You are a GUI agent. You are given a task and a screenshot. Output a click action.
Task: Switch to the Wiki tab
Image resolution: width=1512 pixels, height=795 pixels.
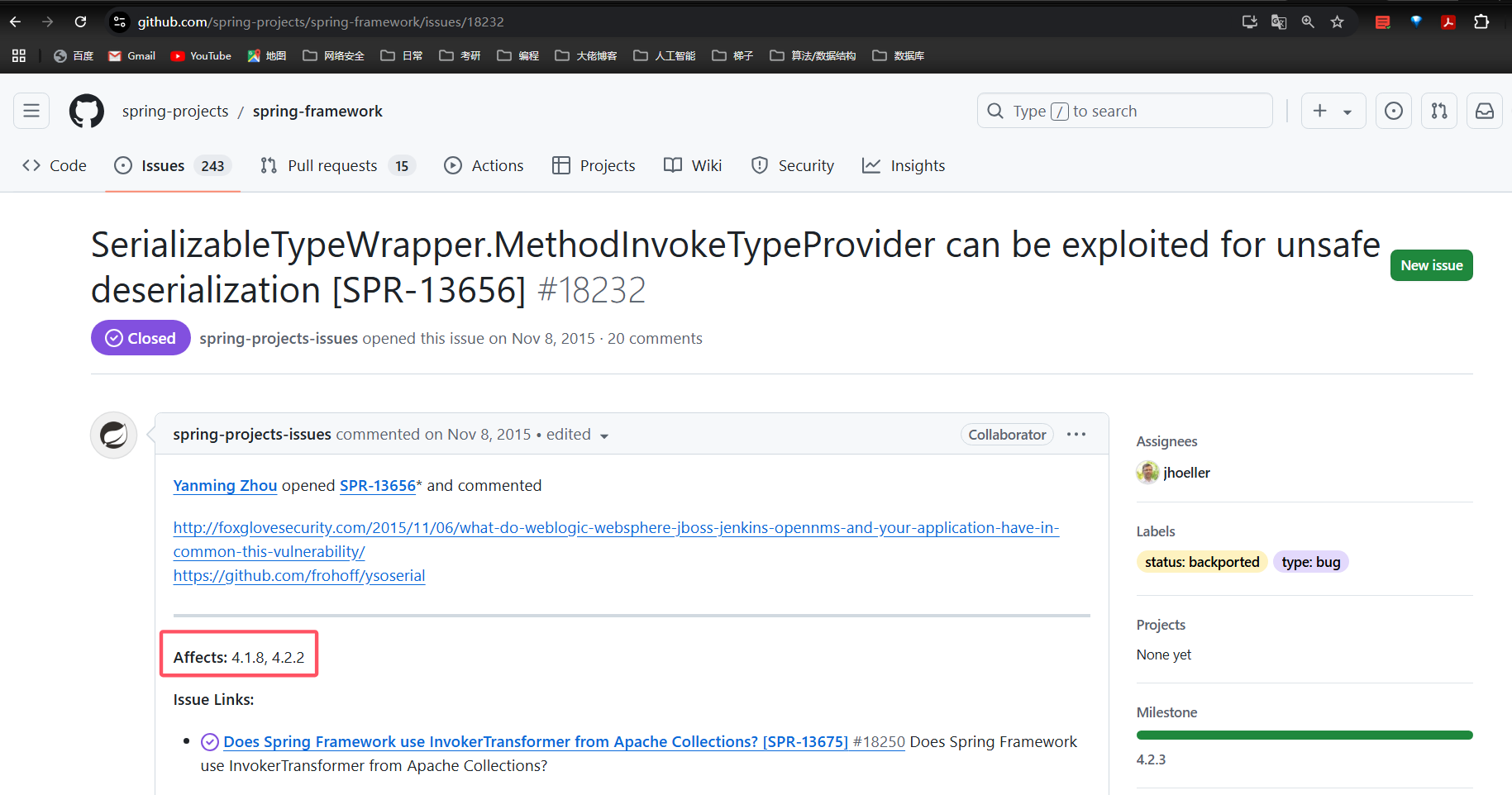tap(693, 165)
